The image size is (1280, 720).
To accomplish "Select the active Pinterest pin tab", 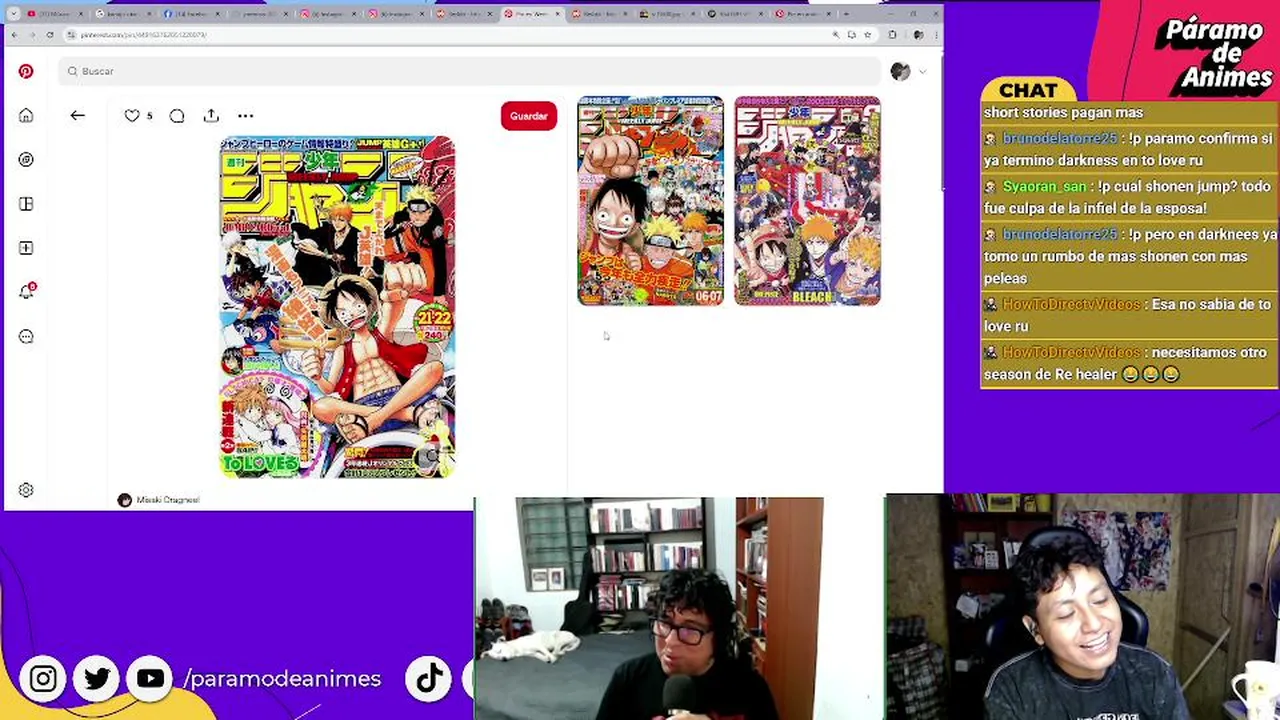I will click(x=534, y=14).
